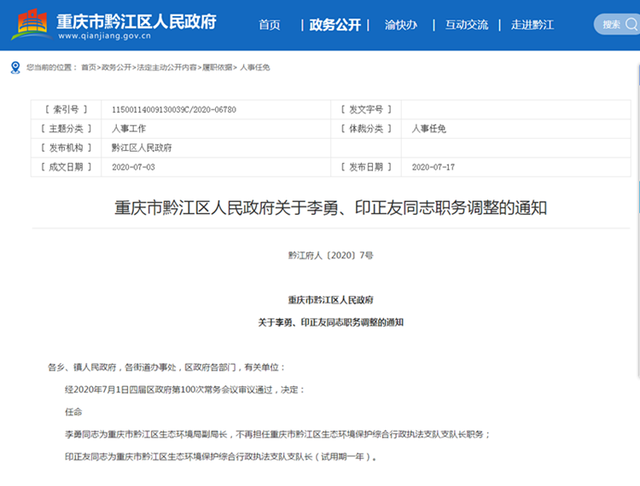Click 首页 in the breadcrumb trail
The height and width of the screenshot is (486, 640).
coord(89,67)
